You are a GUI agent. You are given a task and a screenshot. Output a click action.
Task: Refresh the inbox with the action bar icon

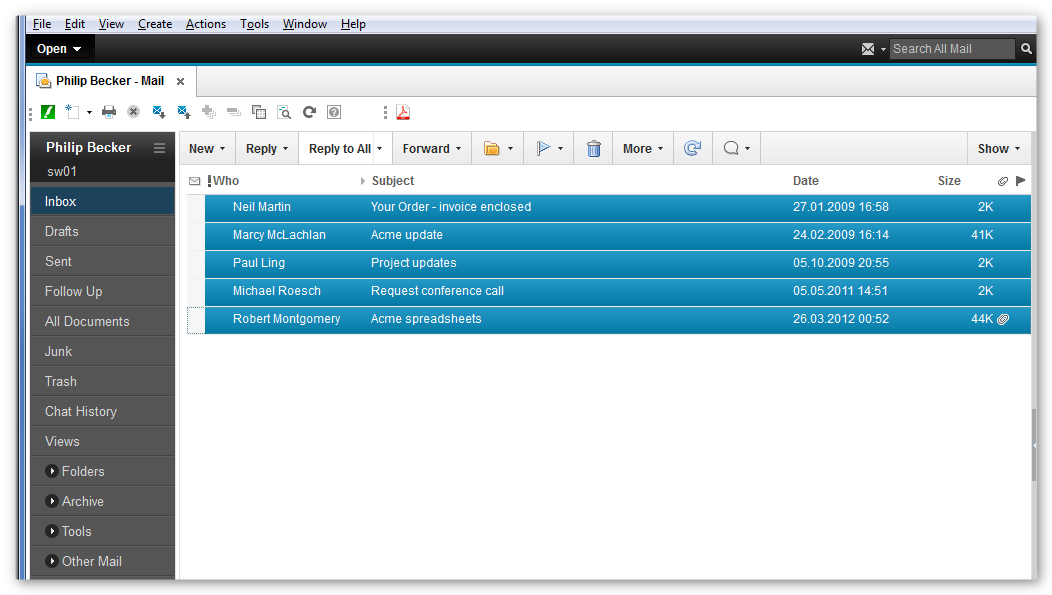693,147
